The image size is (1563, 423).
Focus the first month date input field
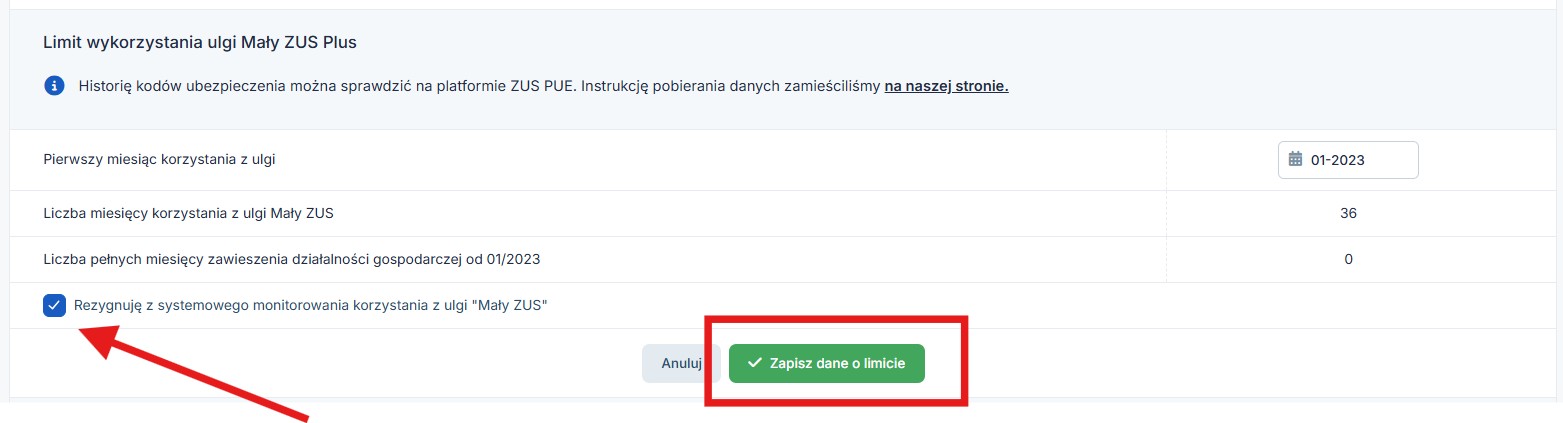click(1348, 159)
